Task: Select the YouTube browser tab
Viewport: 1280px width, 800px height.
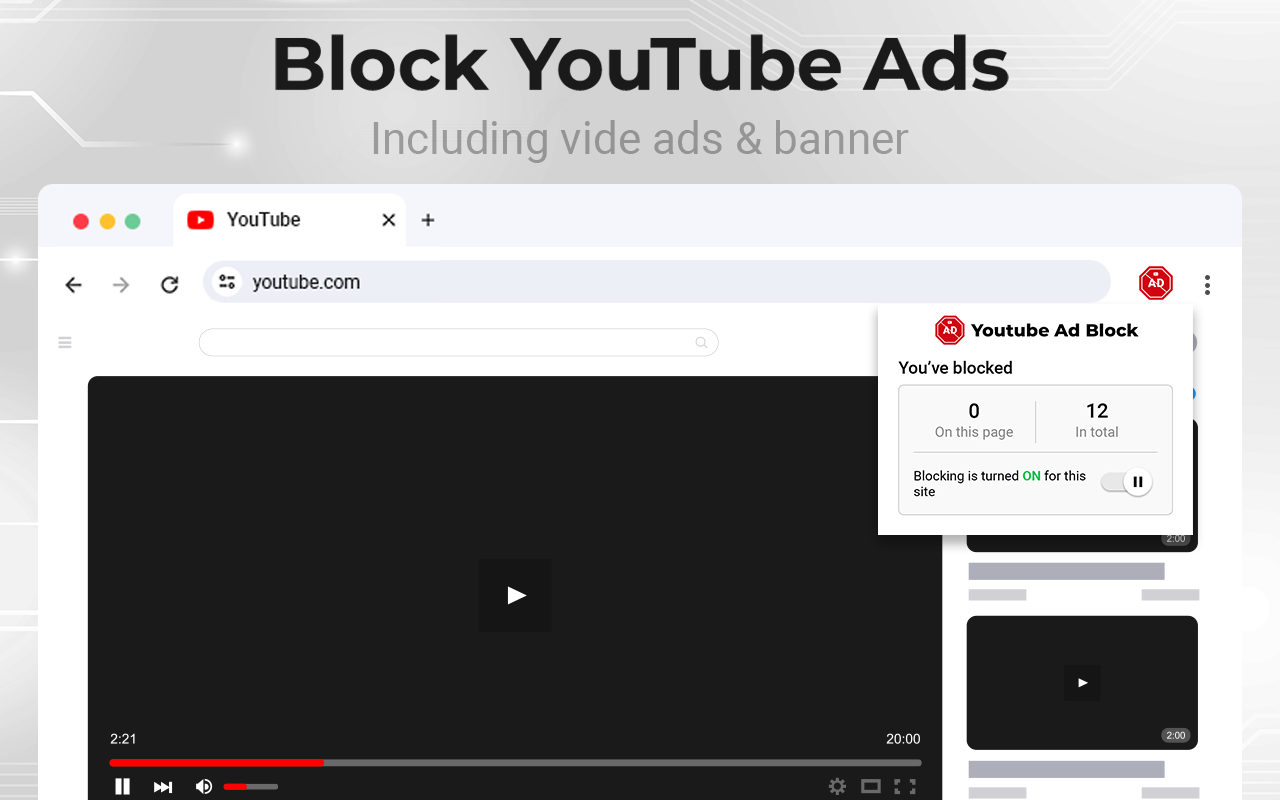Action: pos(290,220)
